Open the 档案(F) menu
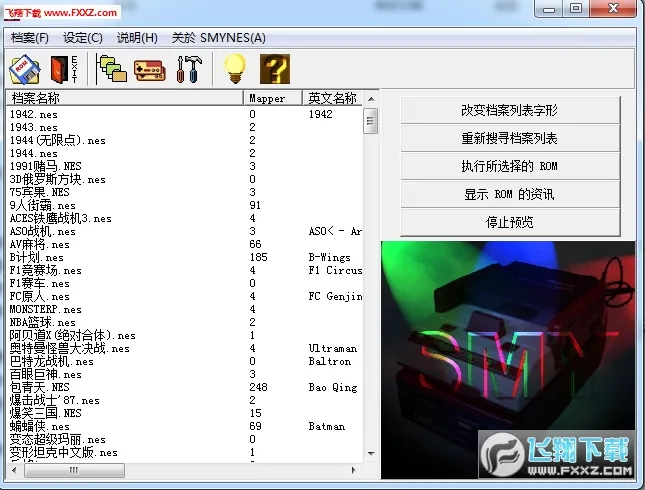 pyautogui.click(x=30, y=38)
